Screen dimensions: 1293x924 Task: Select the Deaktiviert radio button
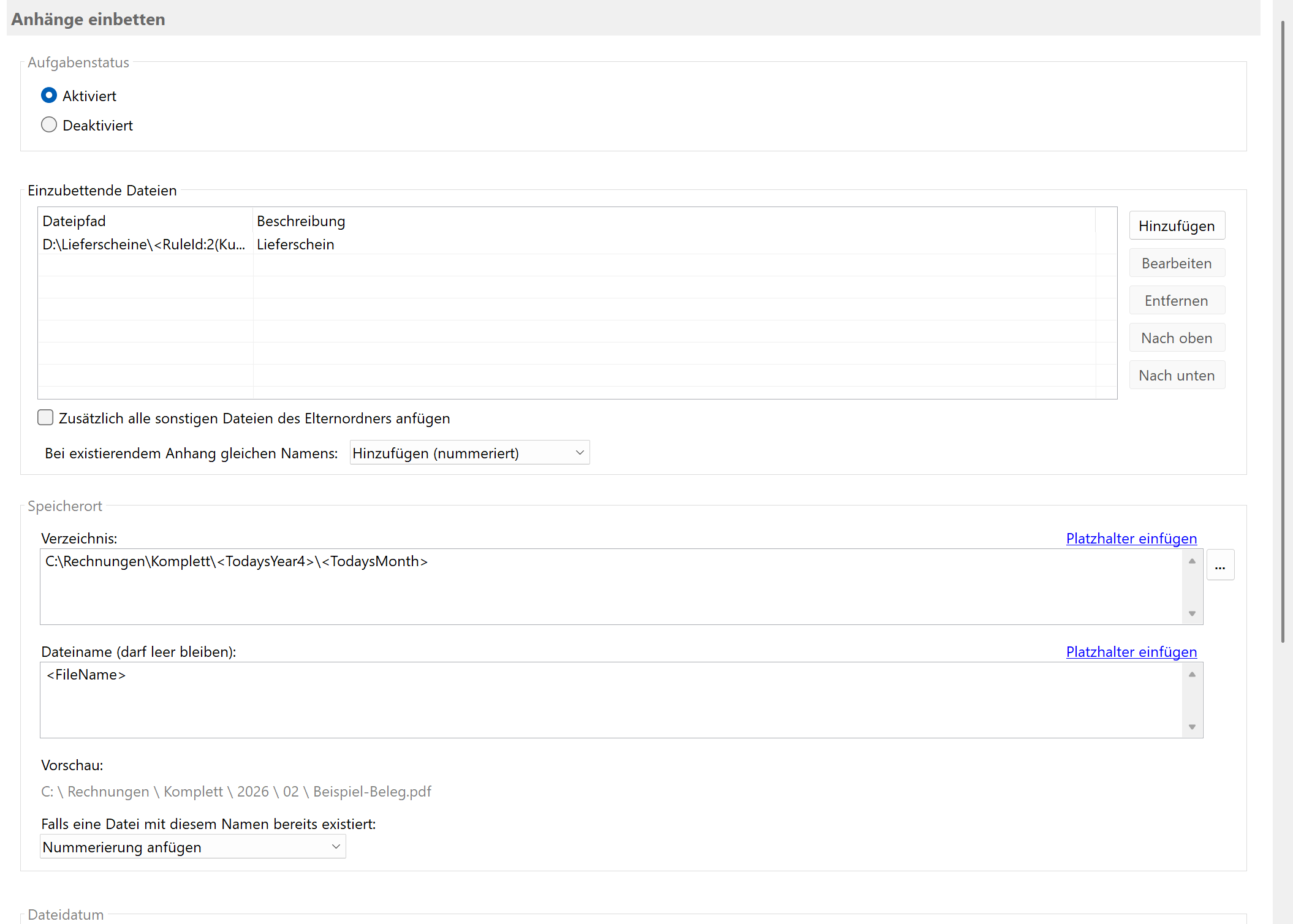[49, 125]
